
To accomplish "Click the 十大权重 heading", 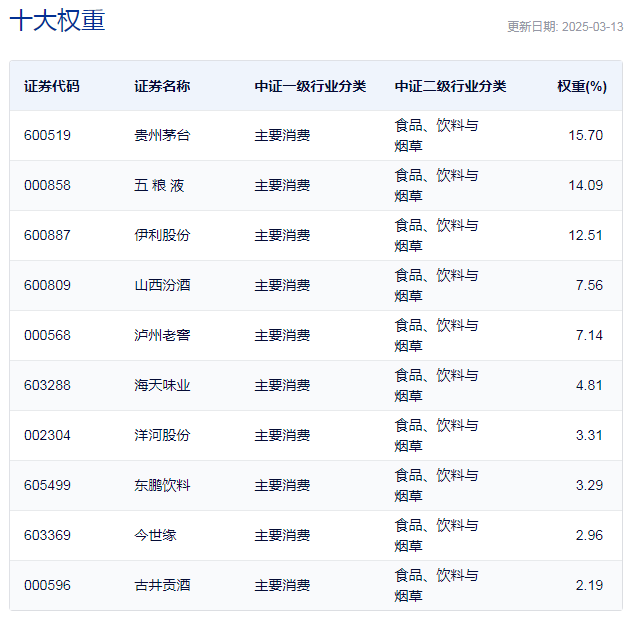I will pos(57,20).
